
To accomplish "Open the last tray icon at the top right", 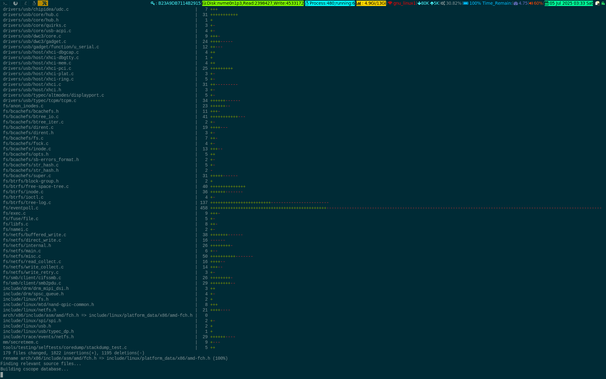I will pyautogui.click(x=603, y=3).
